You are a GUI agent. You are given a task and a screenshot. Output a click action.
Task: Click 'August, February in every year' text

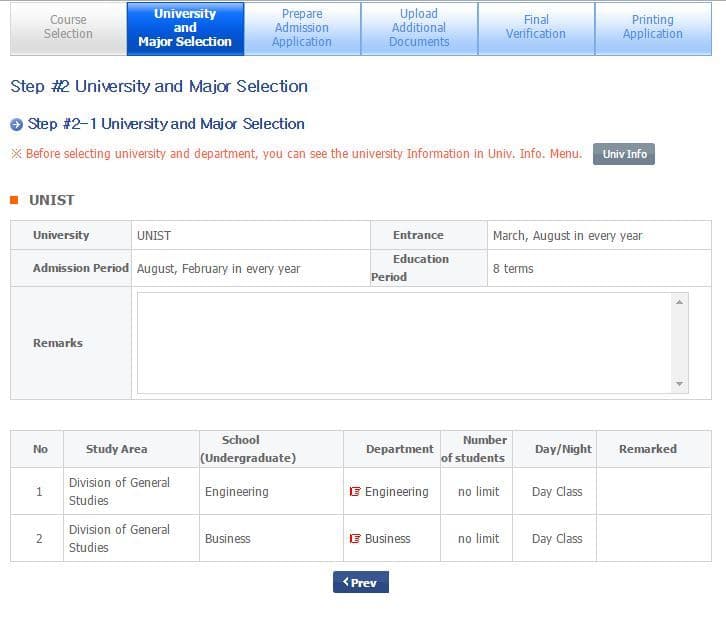pos(219,269)
